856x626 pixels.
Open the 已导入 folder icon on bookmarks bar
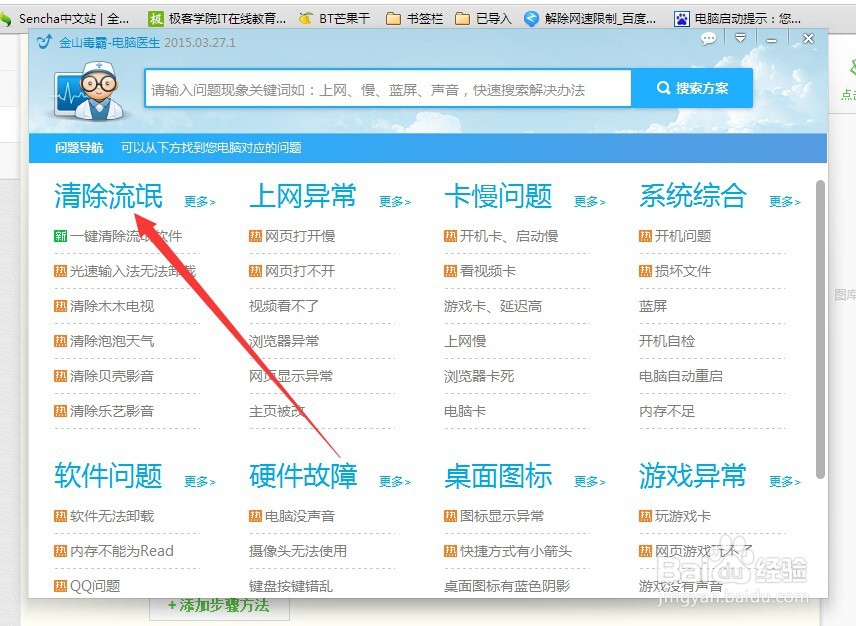463,17
